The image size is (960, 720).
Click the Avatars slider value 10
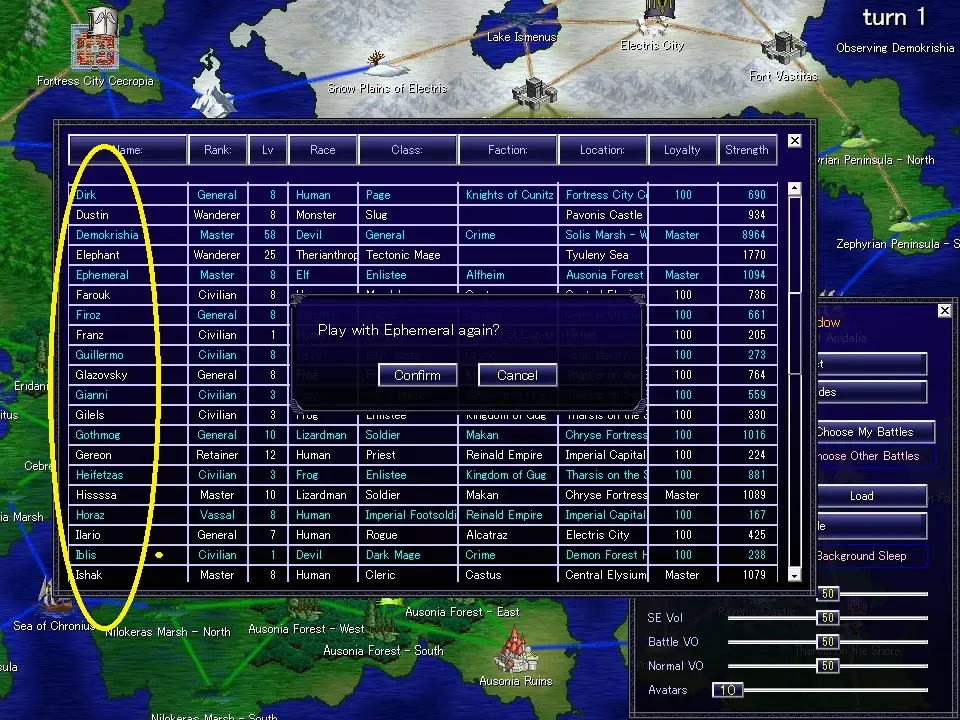click(727, 690)
